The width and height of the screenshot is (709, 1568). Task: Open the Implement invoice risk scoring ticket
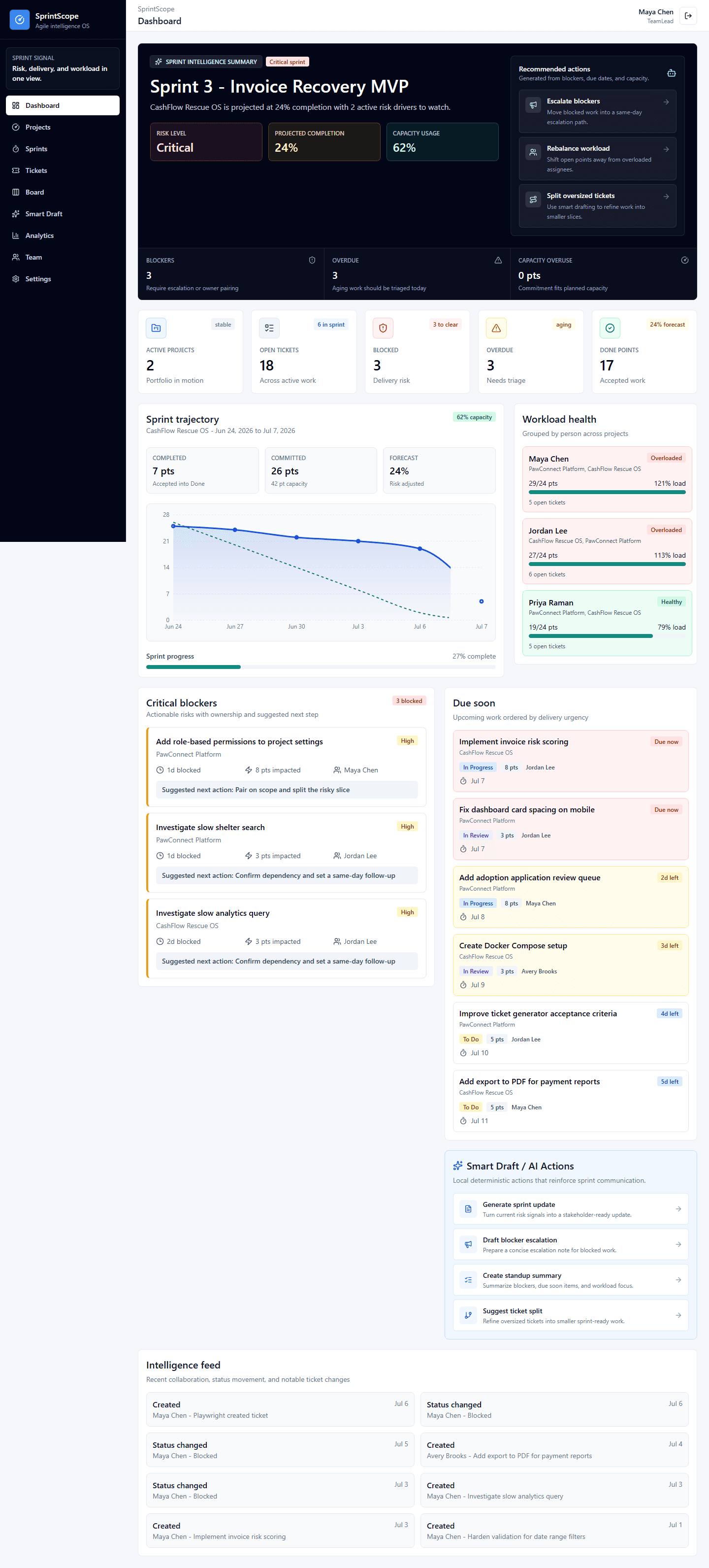[571, 761]
